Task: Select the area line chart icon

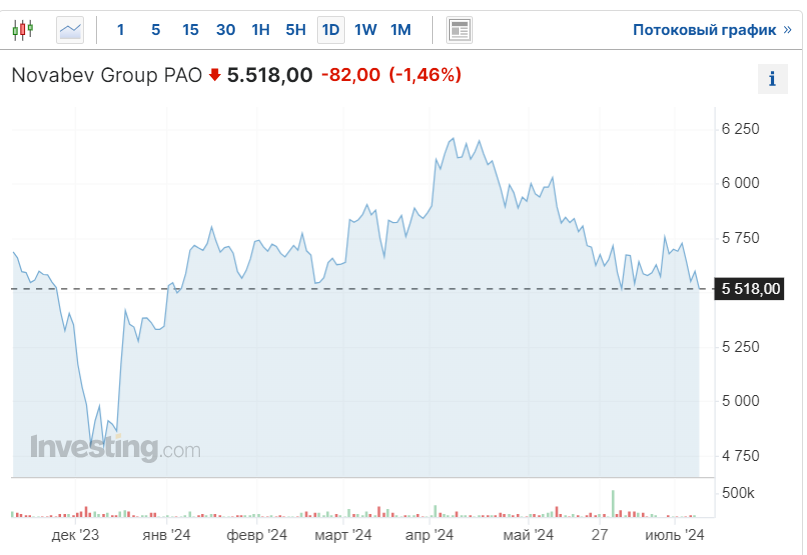Action: pyautogui.click(x=70, y=30)
